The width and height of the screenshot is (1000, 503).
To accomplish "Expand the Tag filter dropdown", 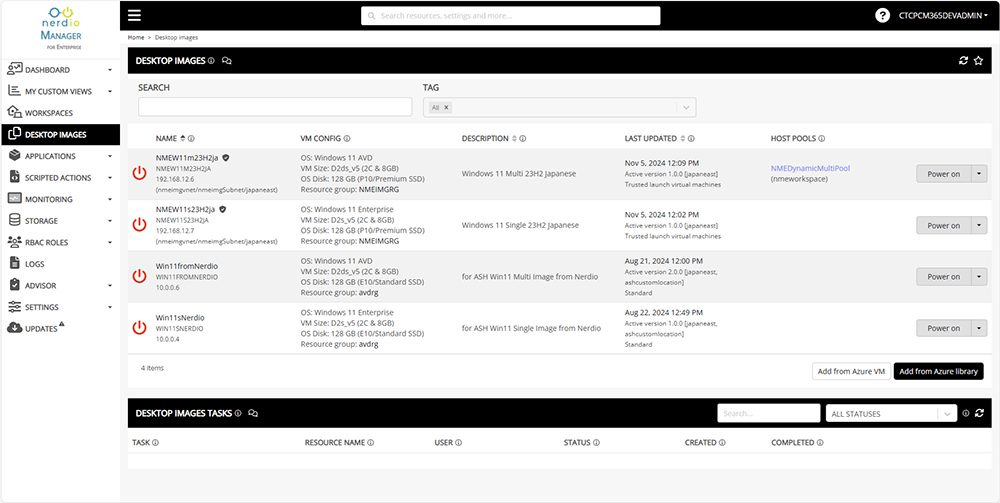I will click(685, 107).
